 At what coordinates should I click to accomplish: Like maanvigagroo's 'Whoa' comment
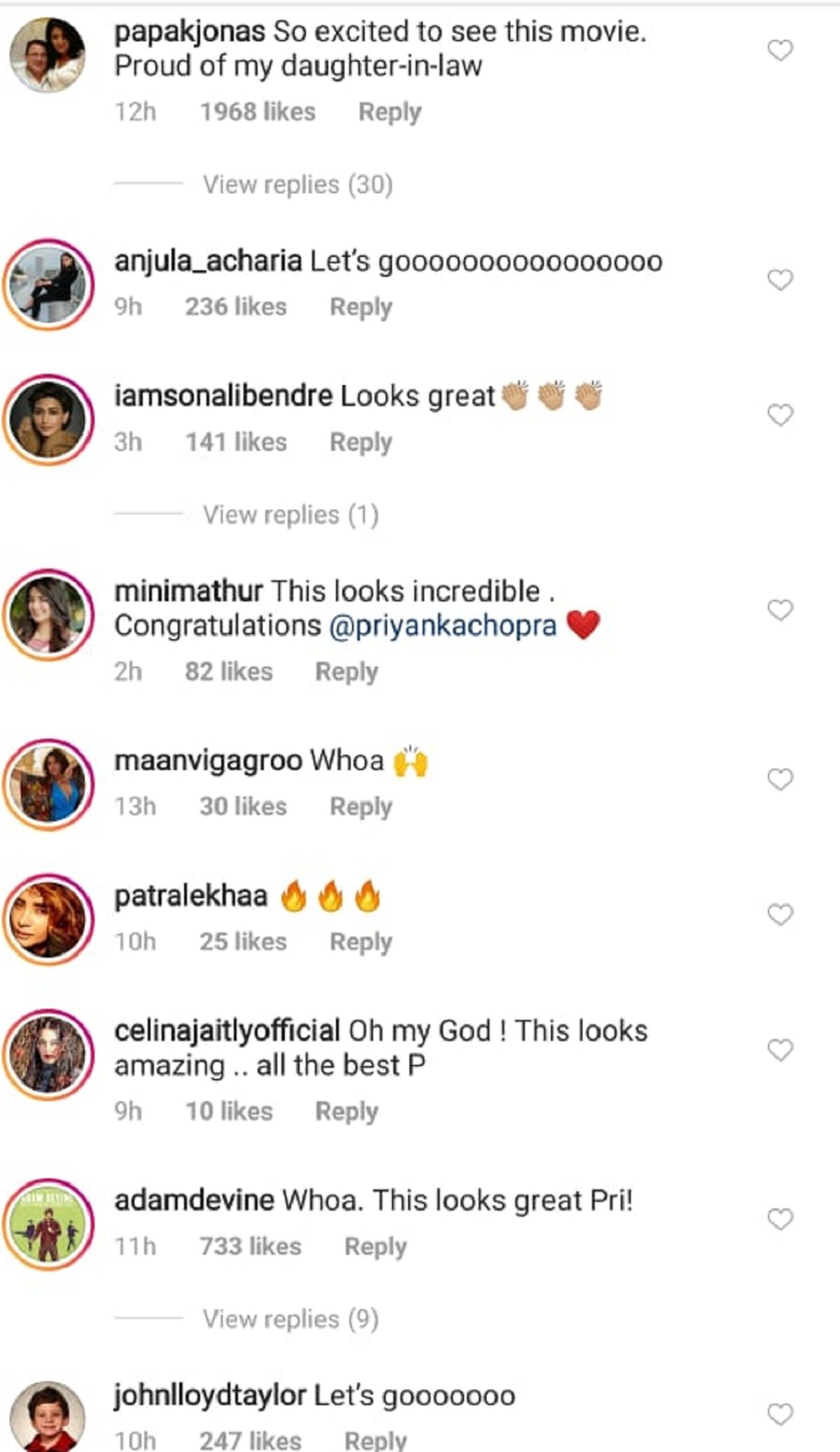(780, 779)
